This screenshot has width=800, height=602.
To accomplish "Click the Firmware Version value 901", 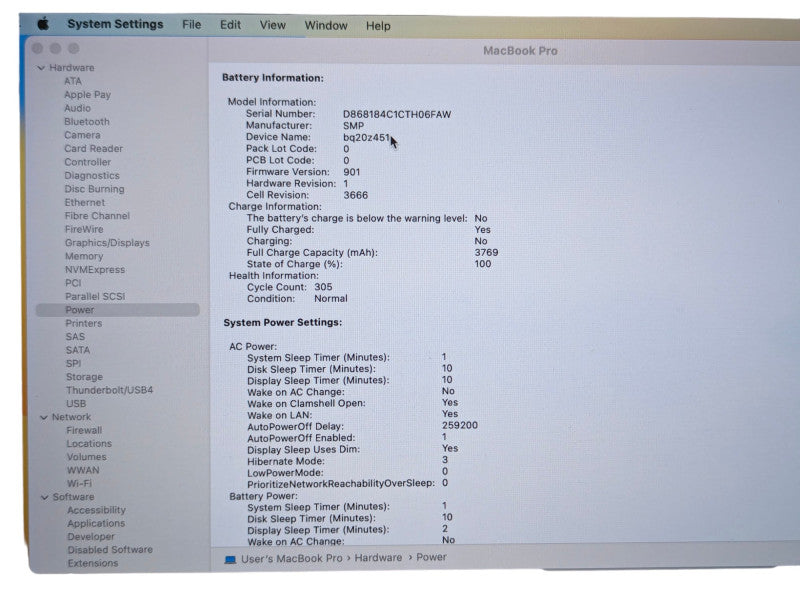I will (x=352, y=172).
